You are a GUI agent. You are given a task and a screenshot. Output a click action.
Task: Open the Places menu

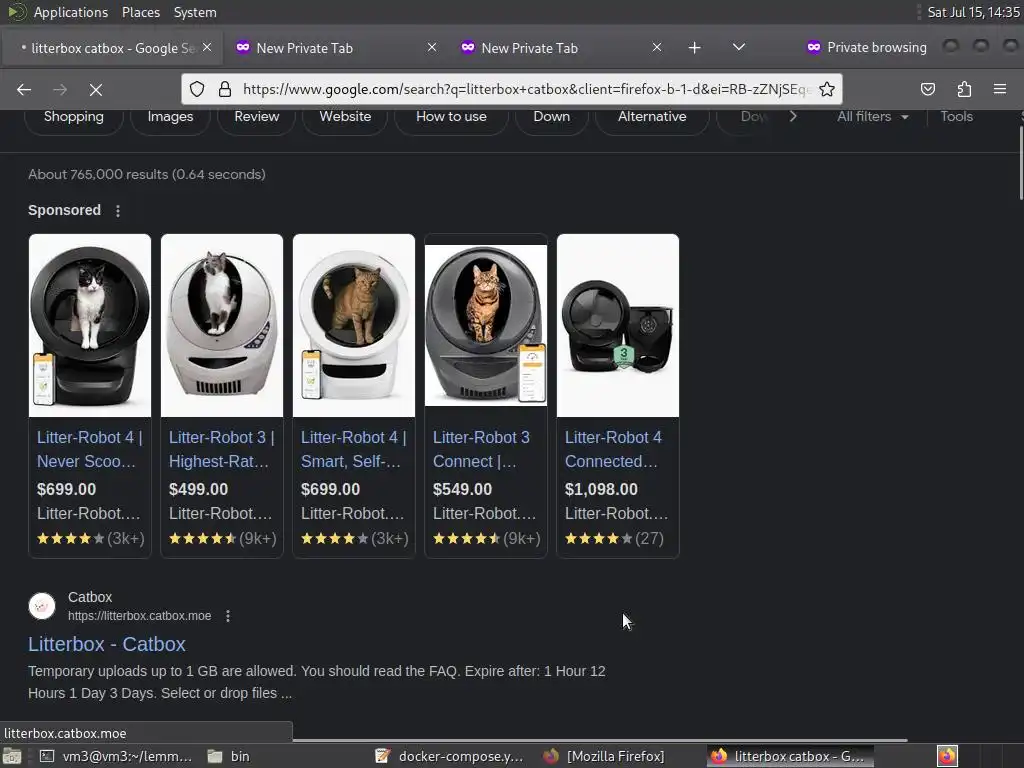click(x=140, y=12)
